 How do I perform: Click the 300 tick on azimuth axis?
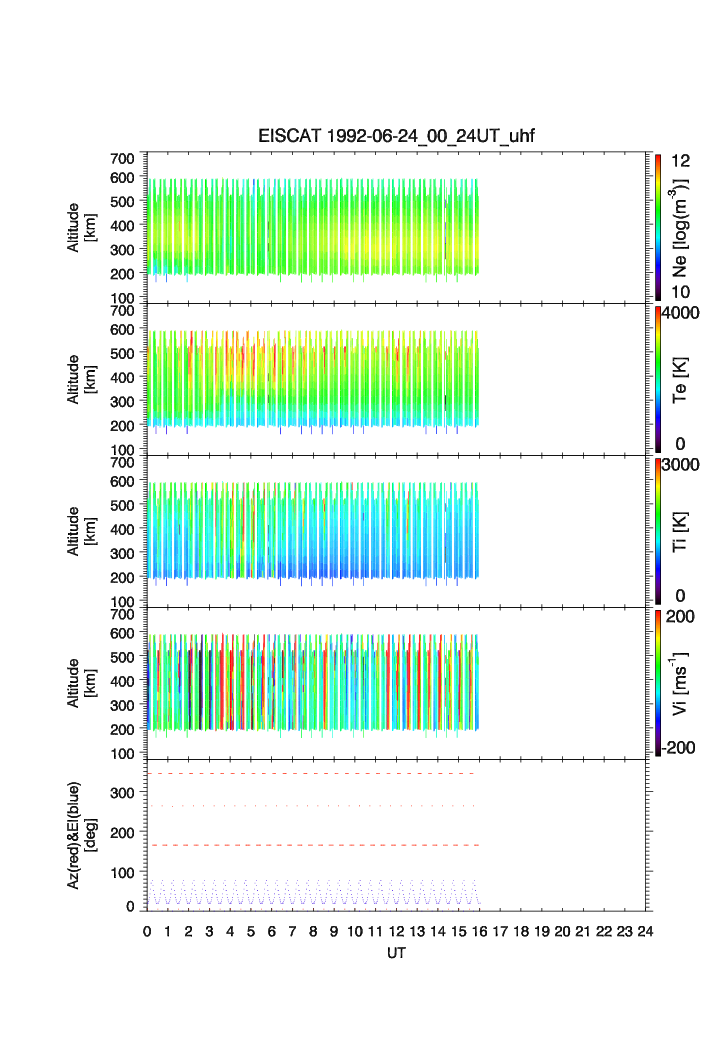click(122, 793)
